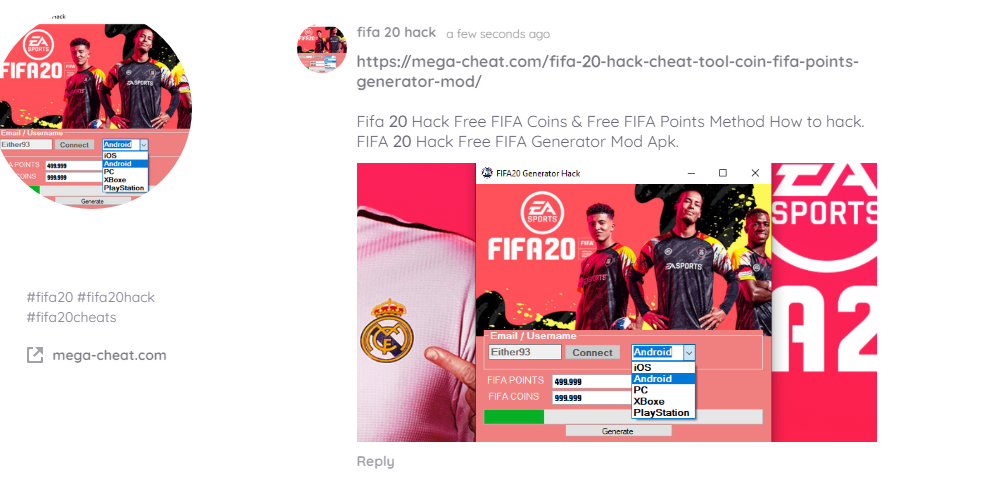
Task: Click the Either93 username input field
Action: tap(525, 352)
